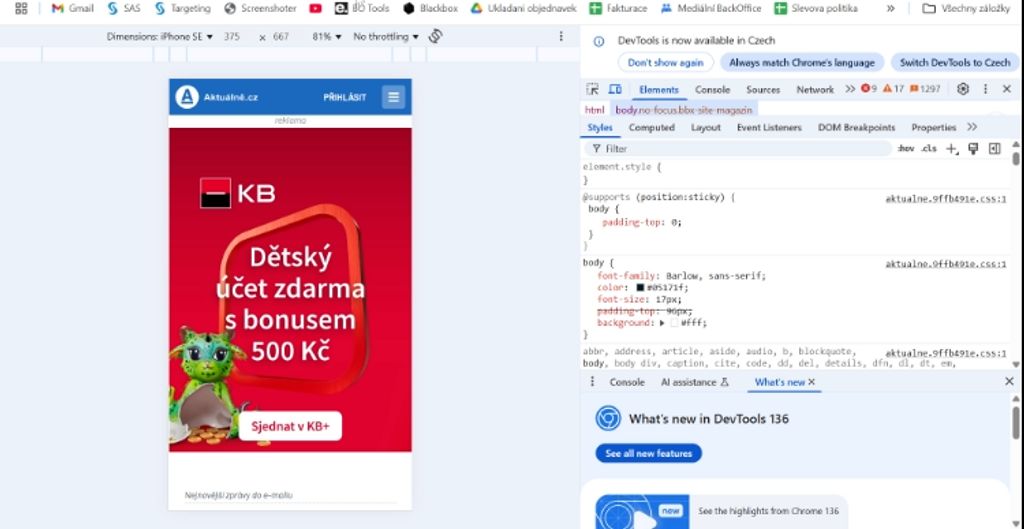Screen dimensions: 1024x529
Task: Click the Switch DevTools to Czech button
Action: click(955, 63)
